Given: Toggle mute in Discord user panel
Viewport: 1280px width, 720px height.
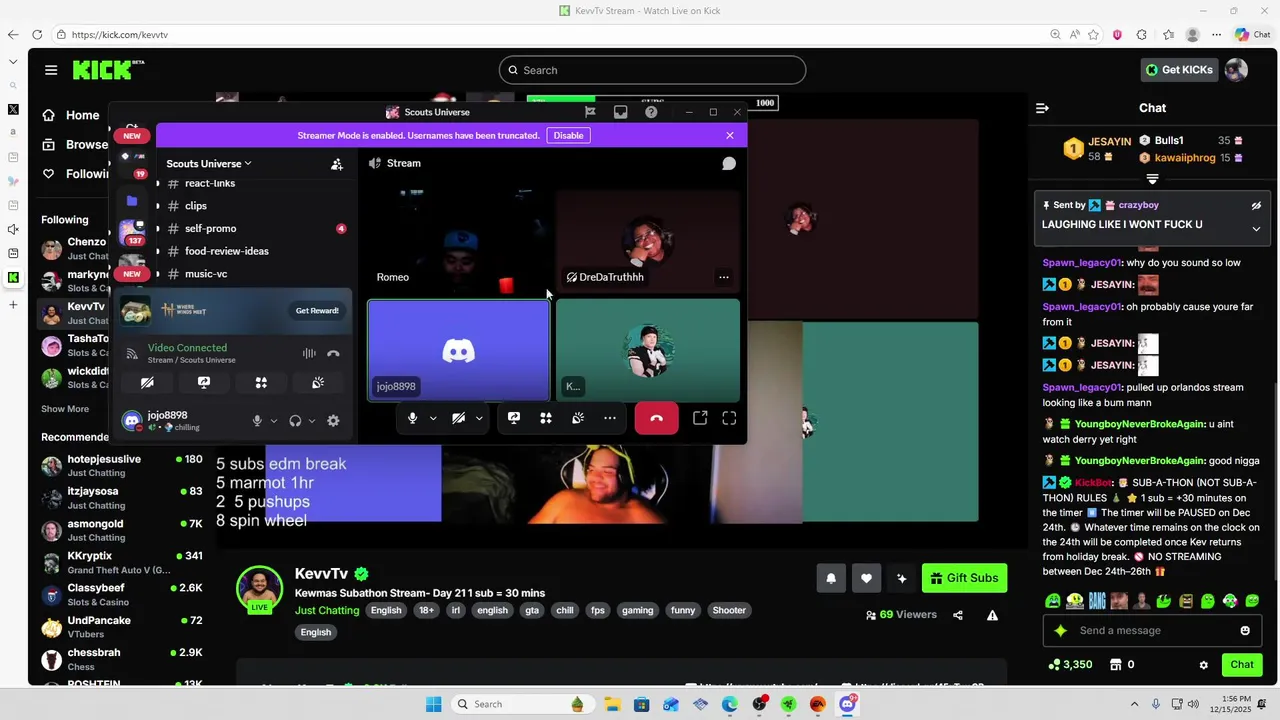Looking at the screenshot, I should 257,421.
